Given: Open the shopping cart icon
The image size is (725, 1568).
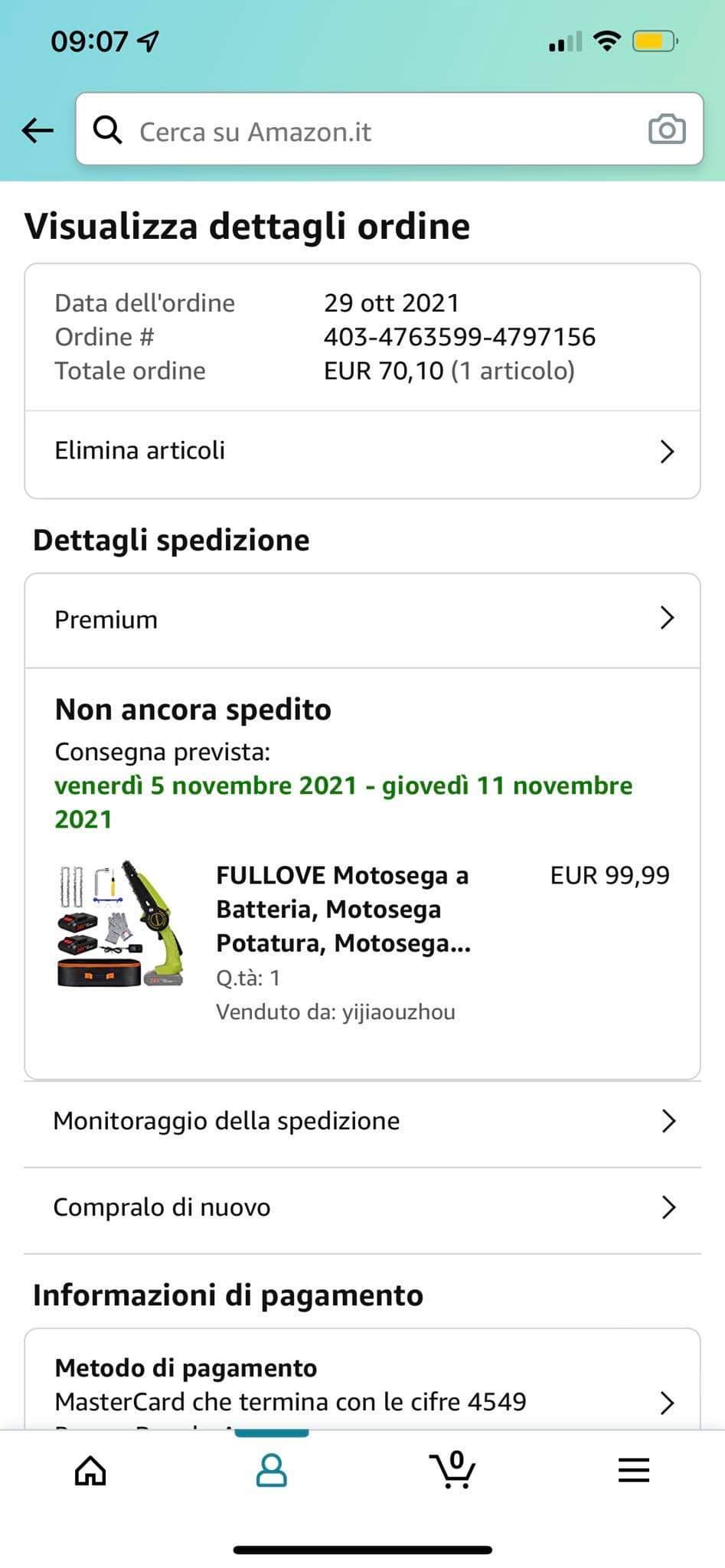Looking at the screenshot, I should point(452,1468).
